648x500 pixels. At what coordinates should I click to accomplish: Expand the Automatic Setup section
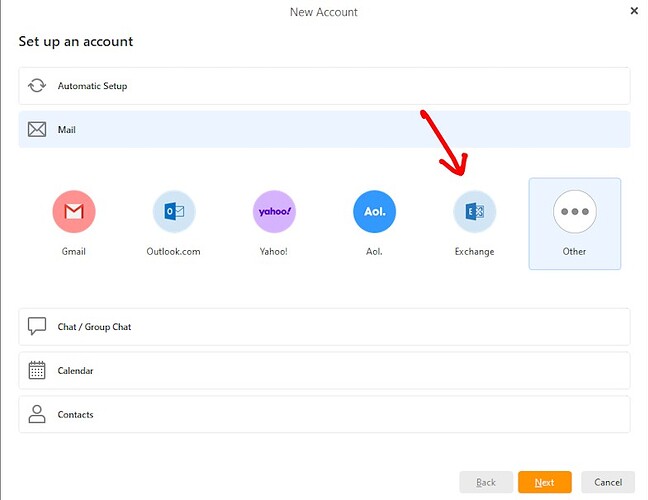tap(324, 86)
